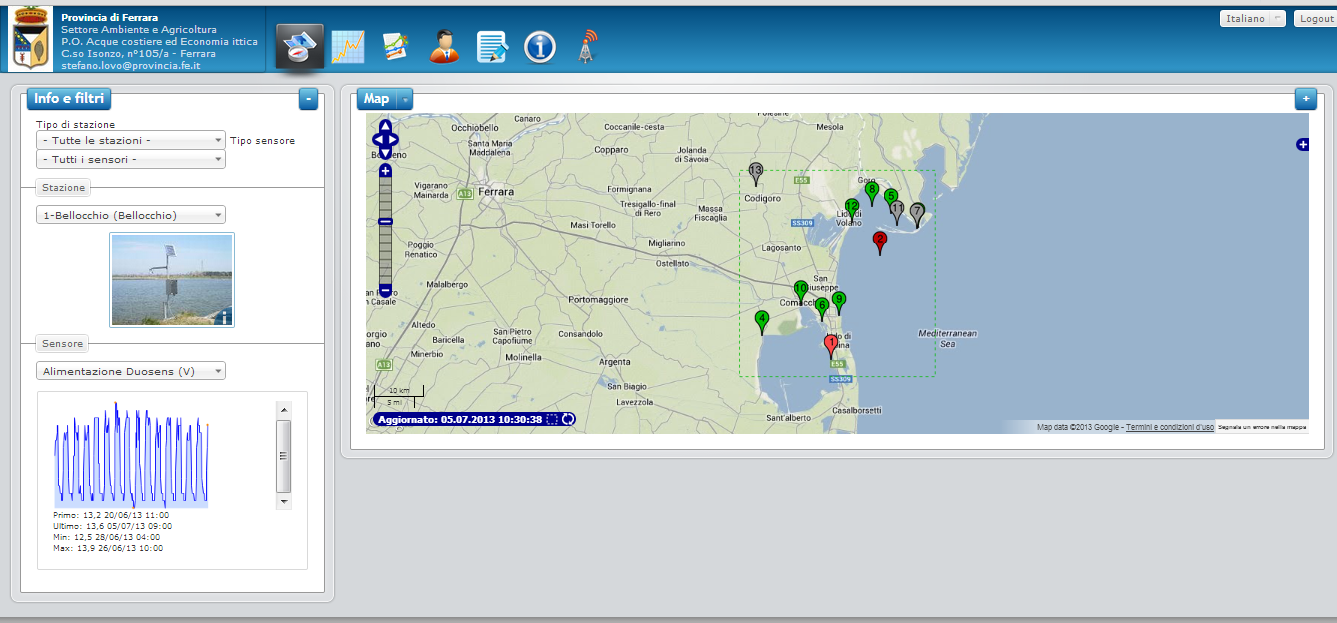
Task: Select red station marker 2 on map
Action: [x=880, y=242]
